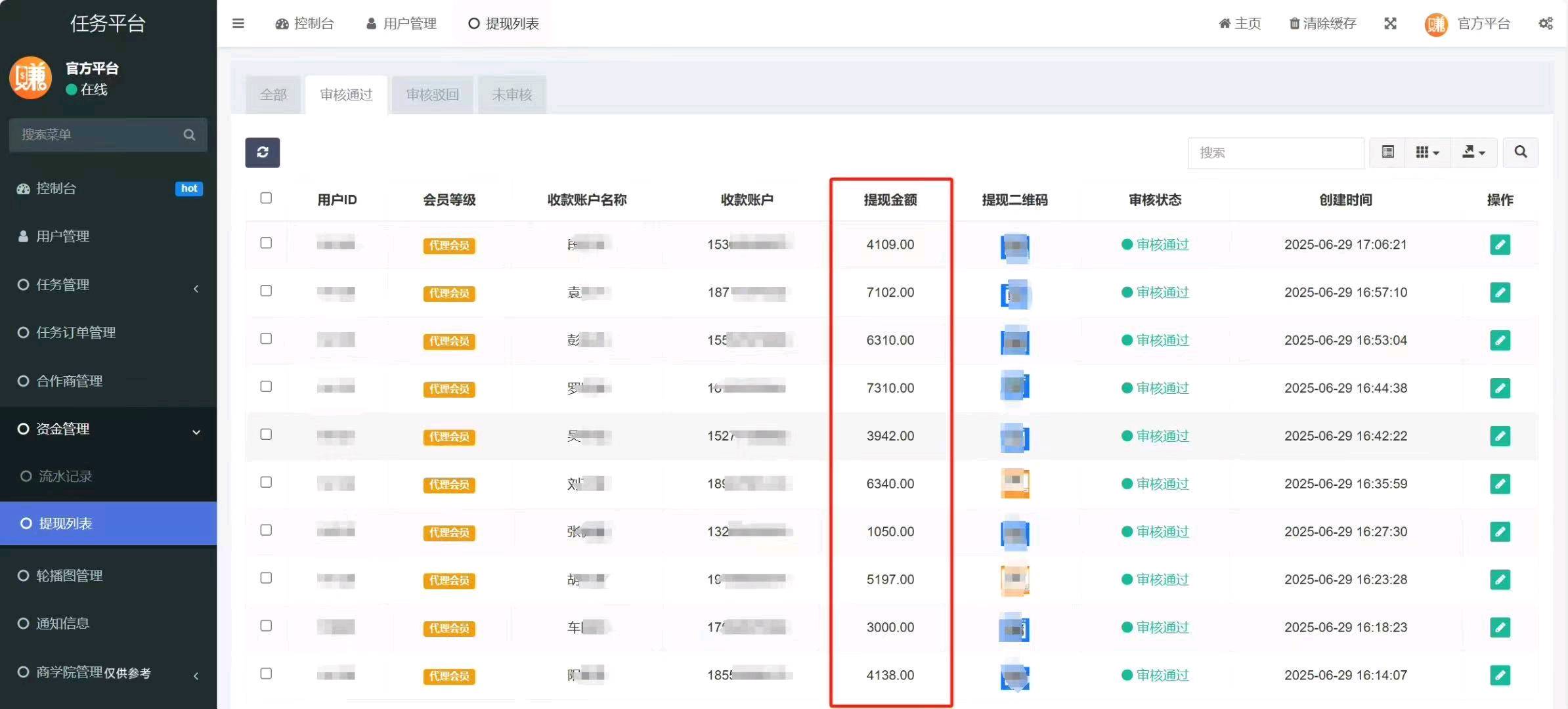Select checkbox for 6310.00 row

pyautogui.click(x=266, y=338)
